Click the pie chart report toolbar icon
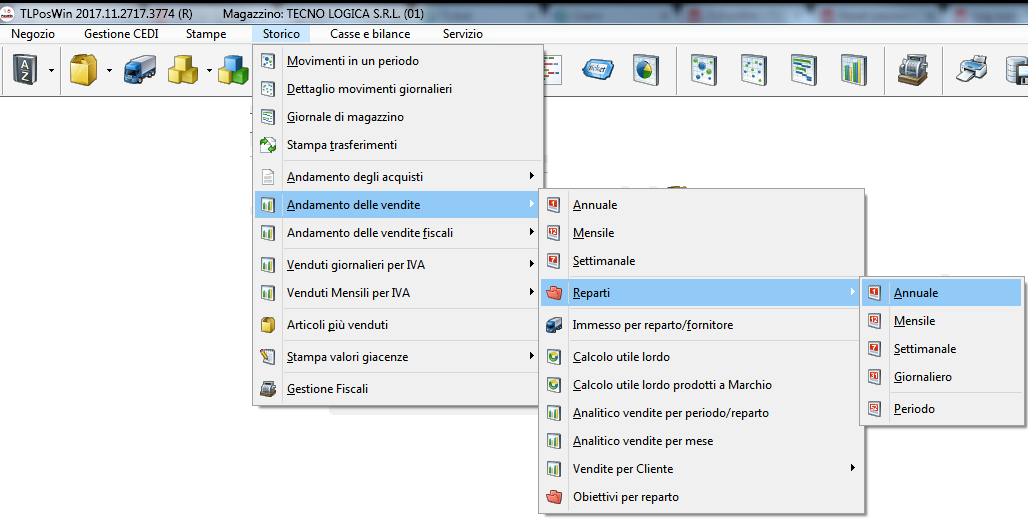1028x519 pixels. point(646,70)
